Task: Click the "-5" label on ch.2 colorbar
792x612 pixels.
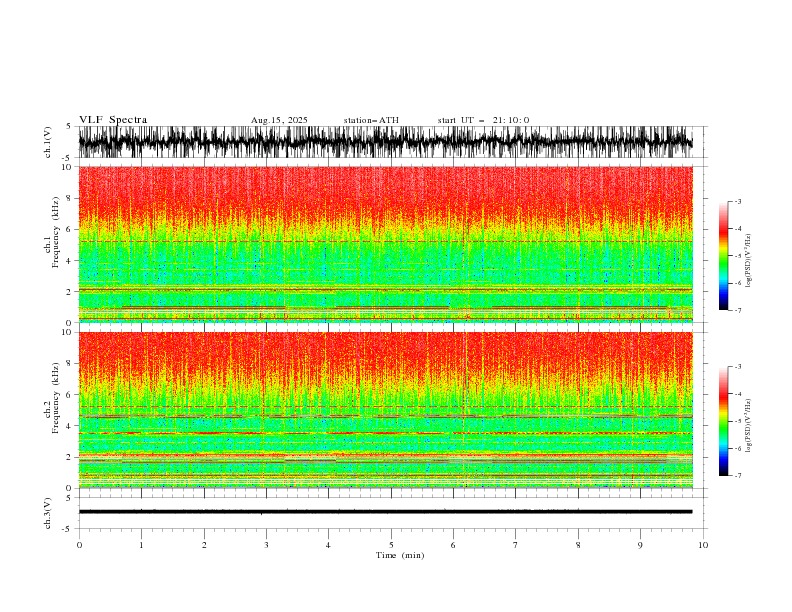Action: [x=737, y=421]
